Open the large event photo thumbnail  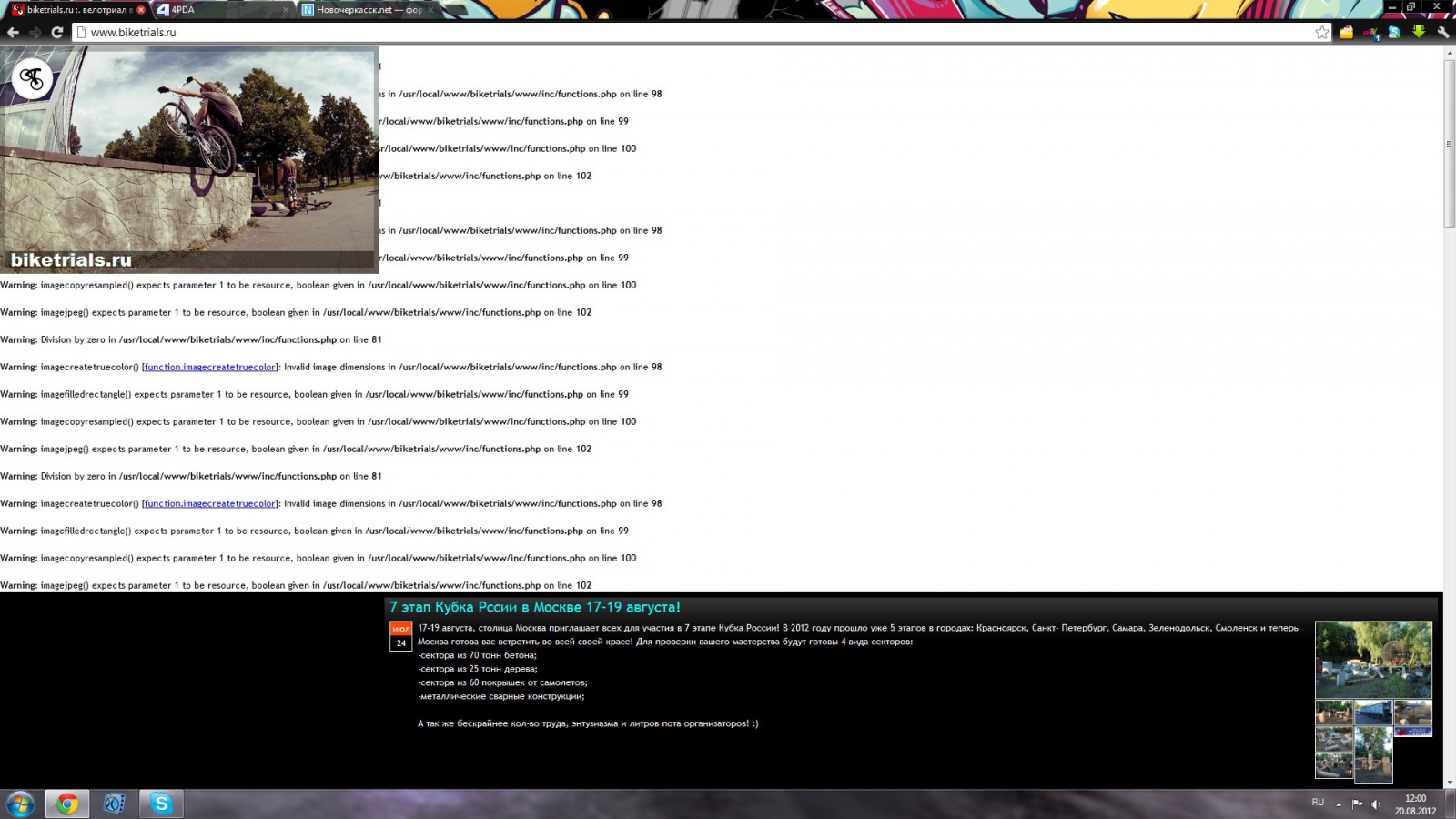click(x=1373, y=659)
